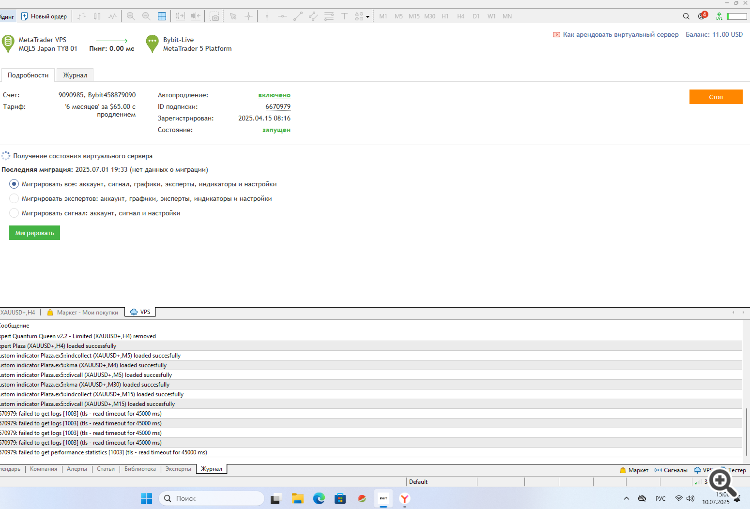This screenshot has width=750, height=509.
Task: Open notifications icon with red badge
Action: [x=702, y=16]
